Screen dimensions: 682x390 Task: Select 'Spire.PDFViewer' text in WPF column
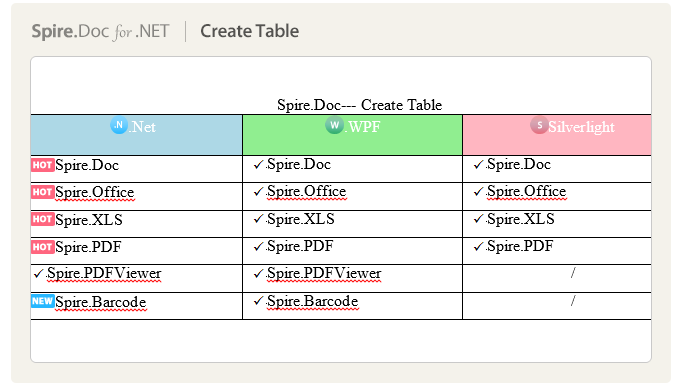tap(324, 273)
